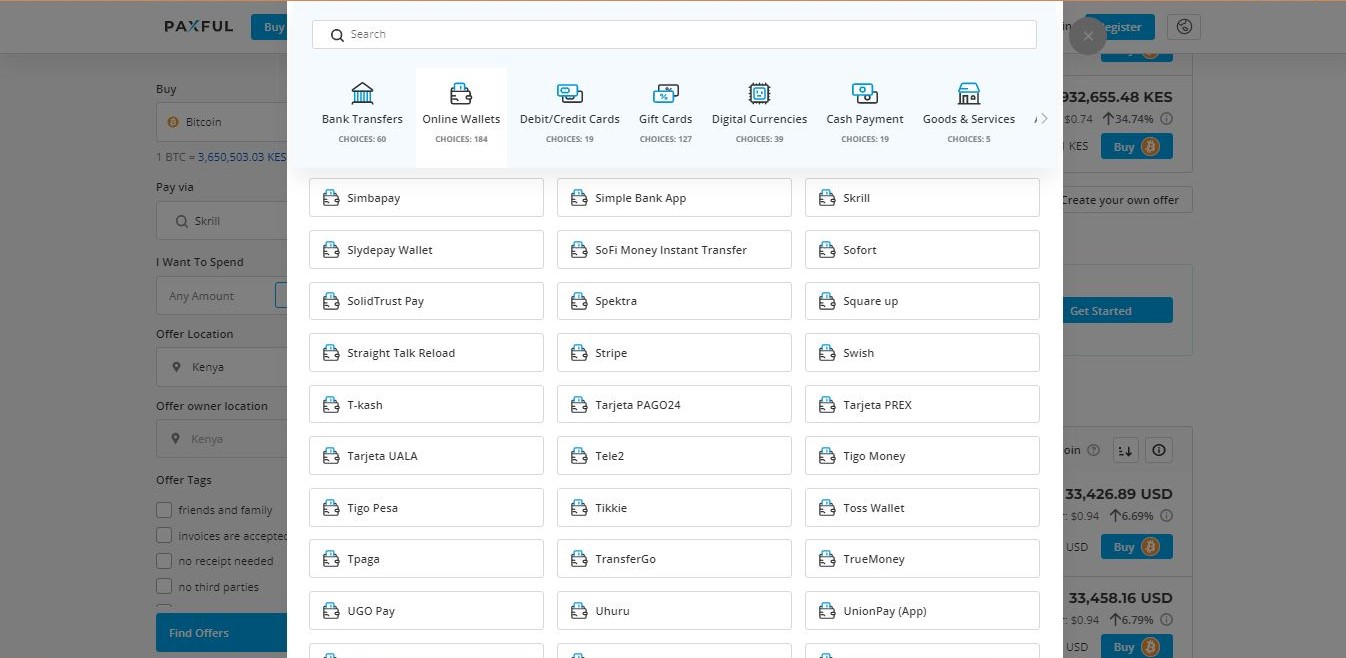
Task: Select Tarjeta PAGO24
Action: (x=674, y=405)
